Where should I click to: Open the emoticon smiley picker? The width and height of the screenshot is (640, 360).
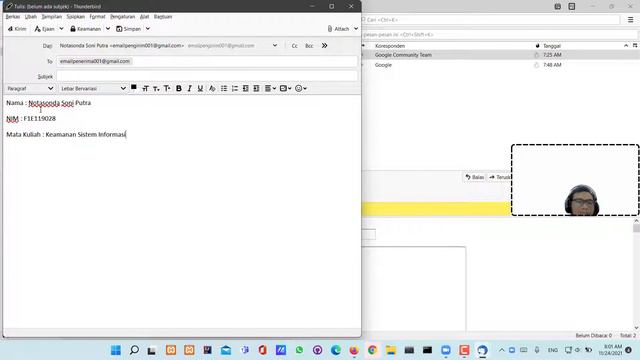pos(301,89)
